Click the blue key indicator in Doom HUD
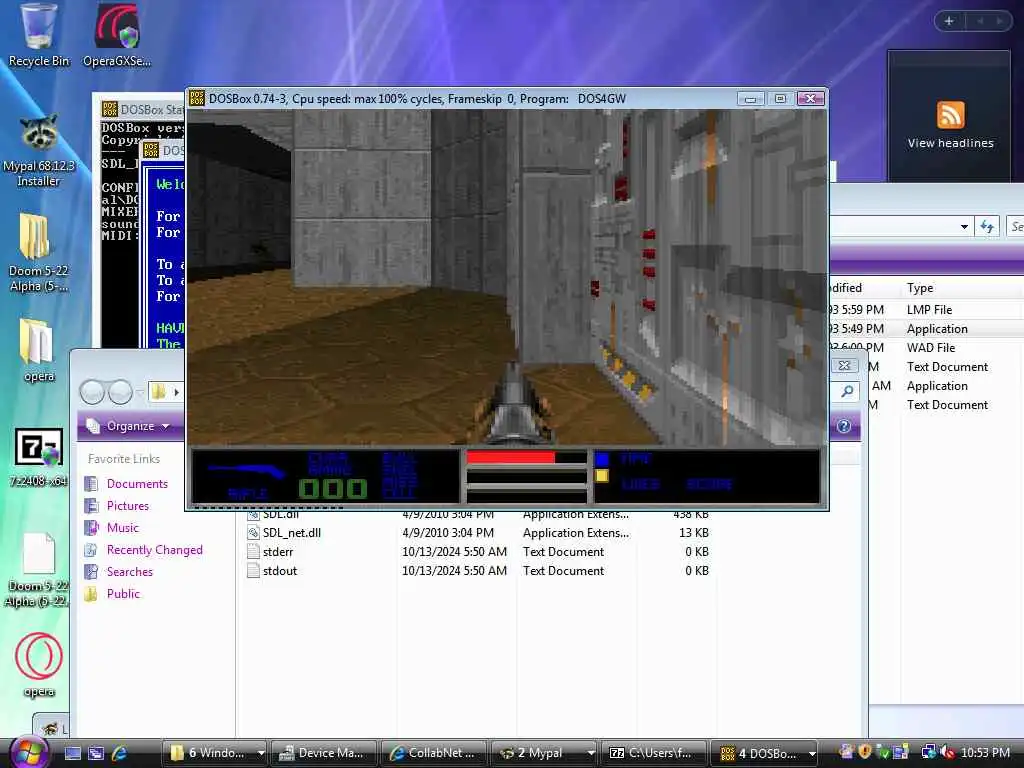The width and height of the screenshot is (1024, 768). (602, 458)
